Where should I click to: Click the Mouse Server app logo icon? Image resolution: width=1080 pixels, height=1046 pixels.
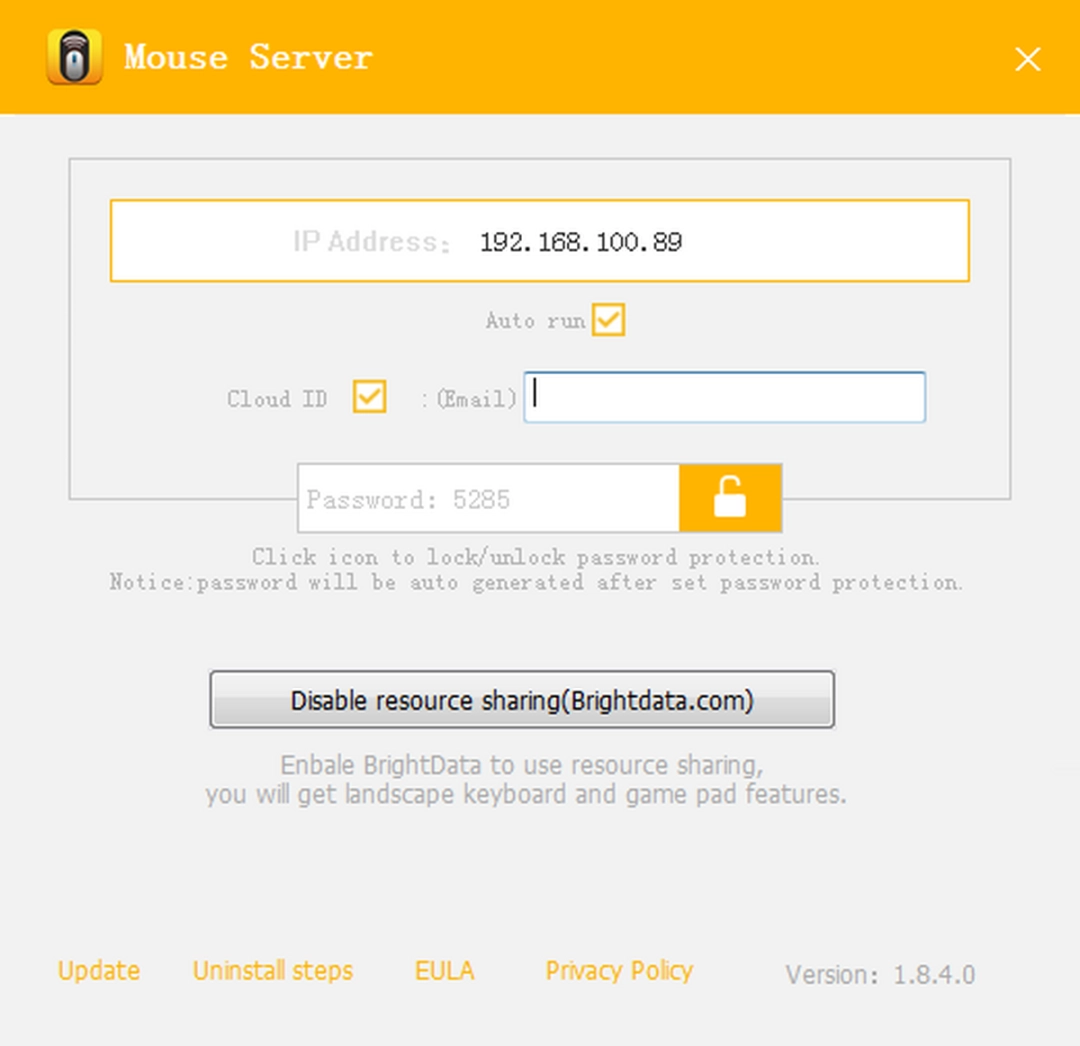[75, 57]
